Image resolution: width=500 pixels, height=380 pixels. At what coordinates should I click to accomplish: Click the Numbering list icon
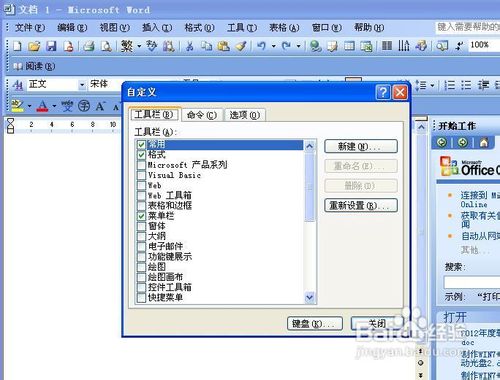(450, 85)
